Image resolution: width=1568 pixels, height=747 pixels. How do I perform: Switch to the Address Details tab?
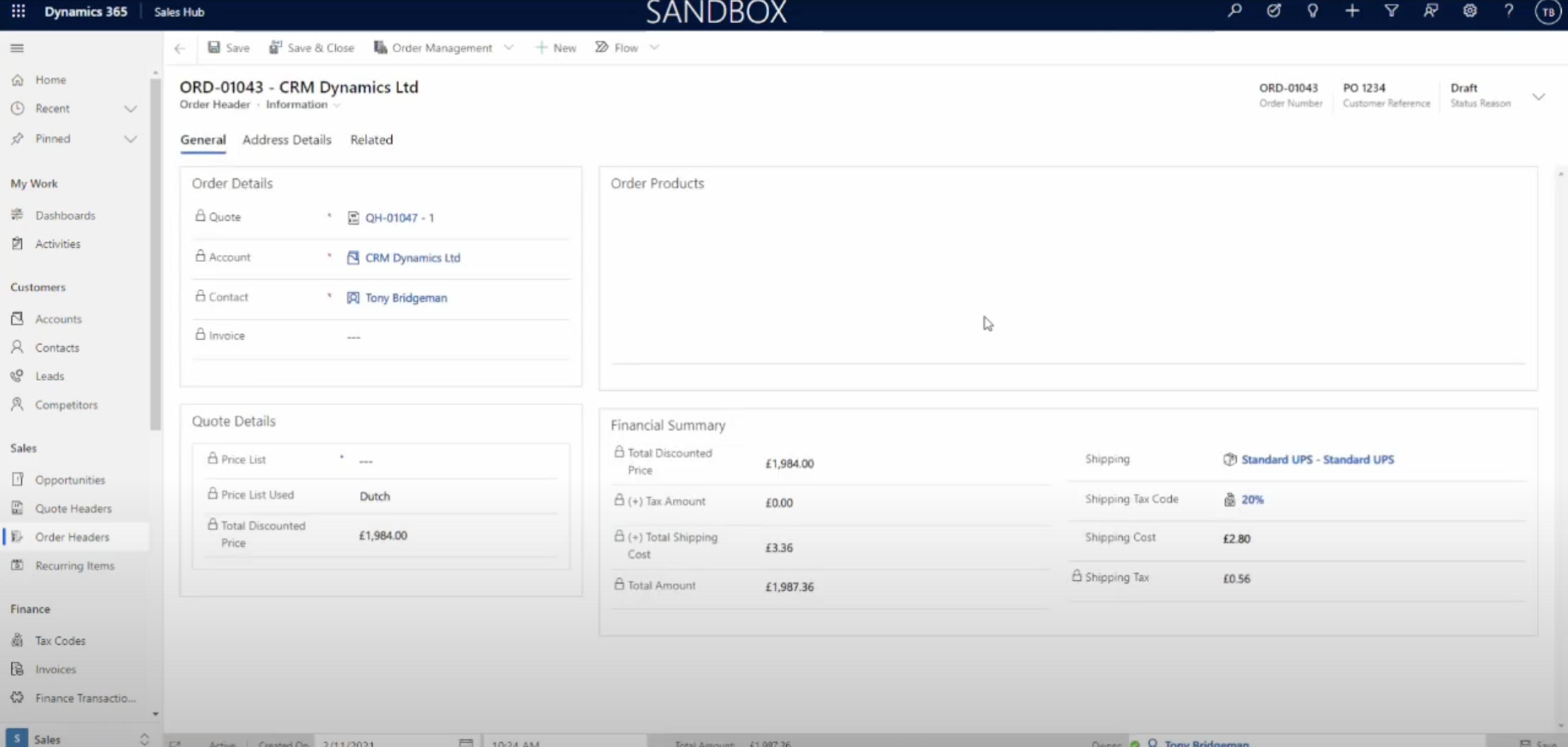pyautogui.click(x=287, y=140)
